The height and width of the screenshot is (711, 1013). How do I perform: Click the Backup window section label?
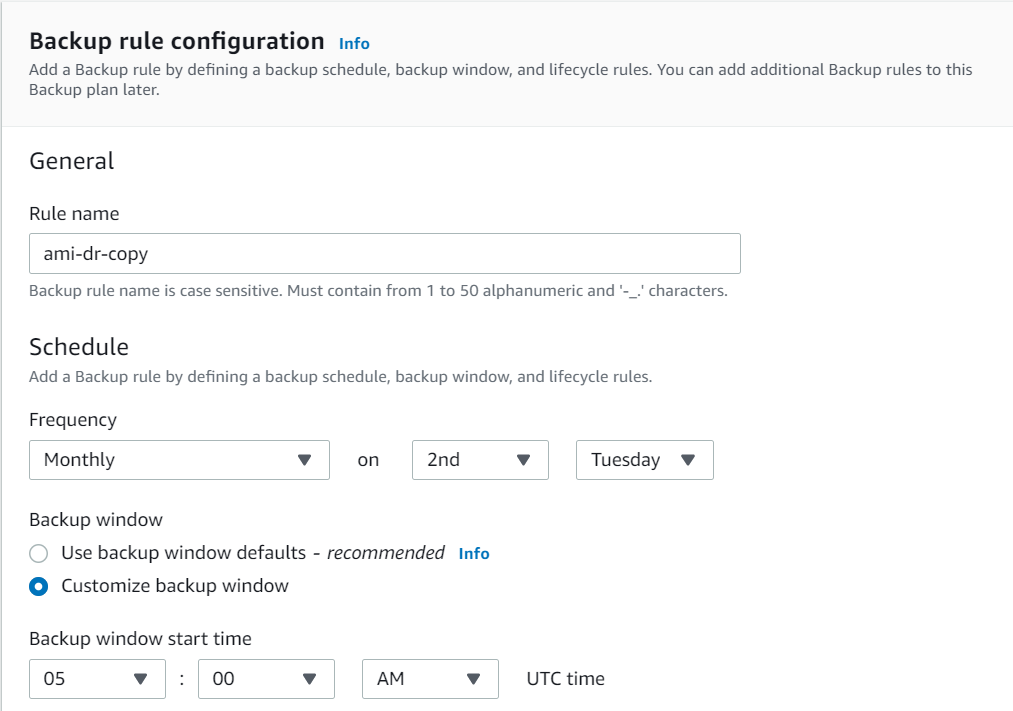pyautogui.click(x=96, y=519)
